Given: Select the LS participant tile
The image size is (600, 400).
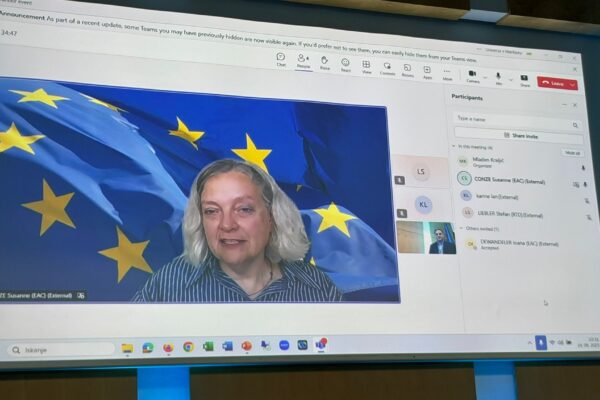Looking at the screenshot, I should point(420,171).
